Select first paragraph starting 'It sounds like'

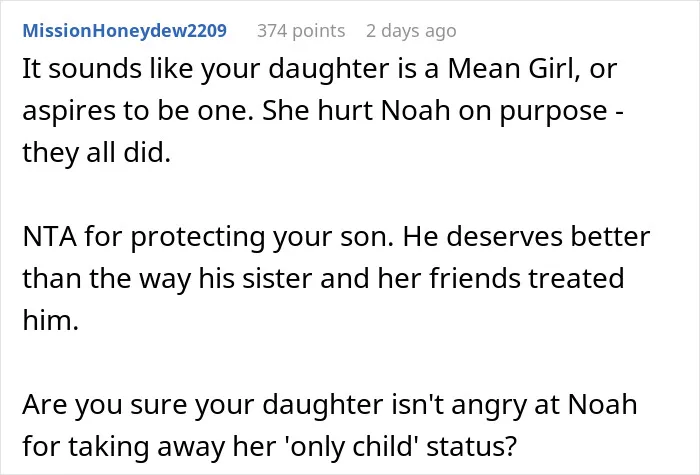click(323, 111)
